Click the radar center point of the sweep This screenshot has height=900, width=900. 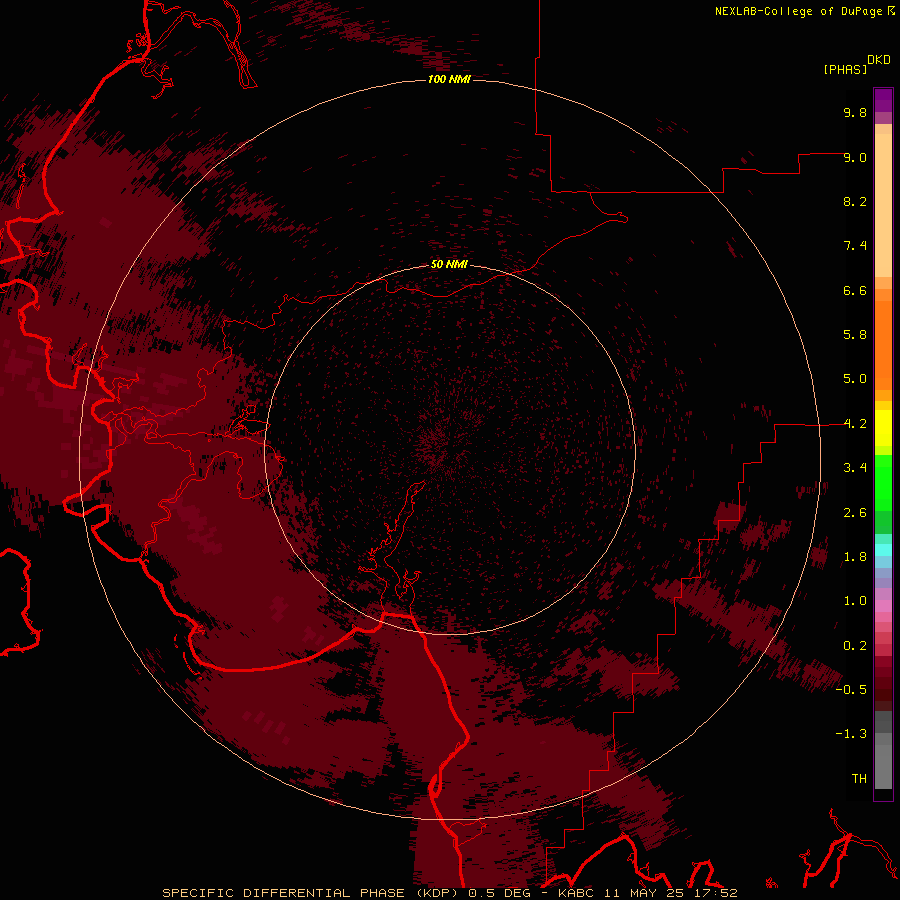click(450, 450)
